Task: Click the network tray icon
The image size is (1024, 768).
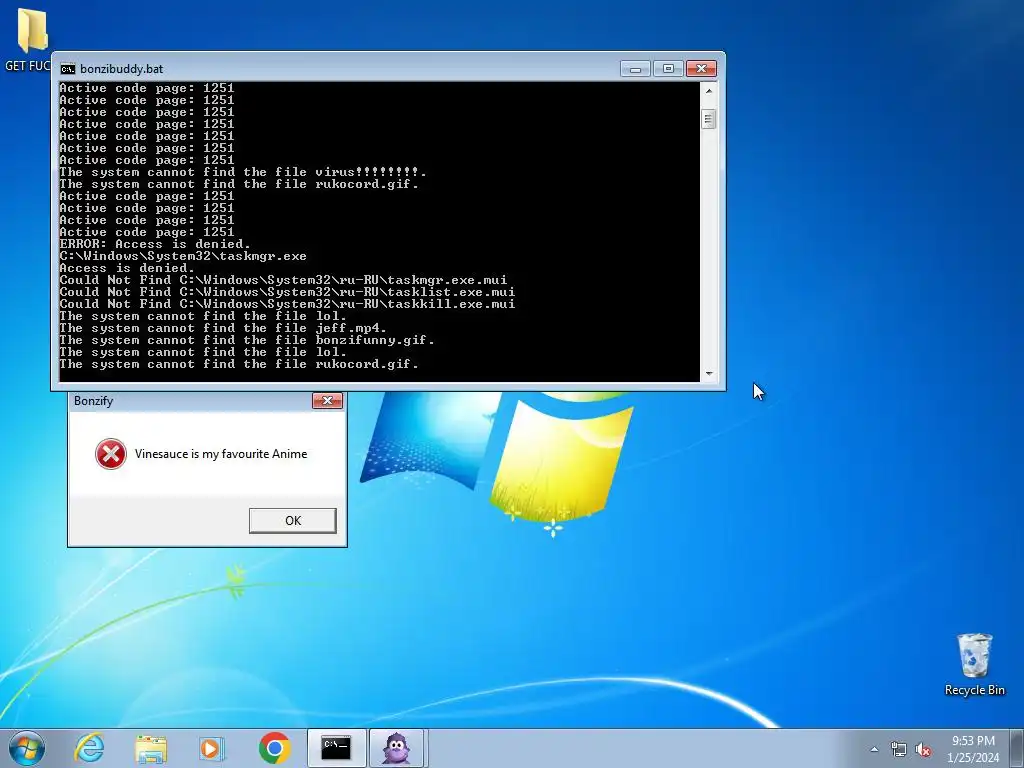Action: click(899, 749)
